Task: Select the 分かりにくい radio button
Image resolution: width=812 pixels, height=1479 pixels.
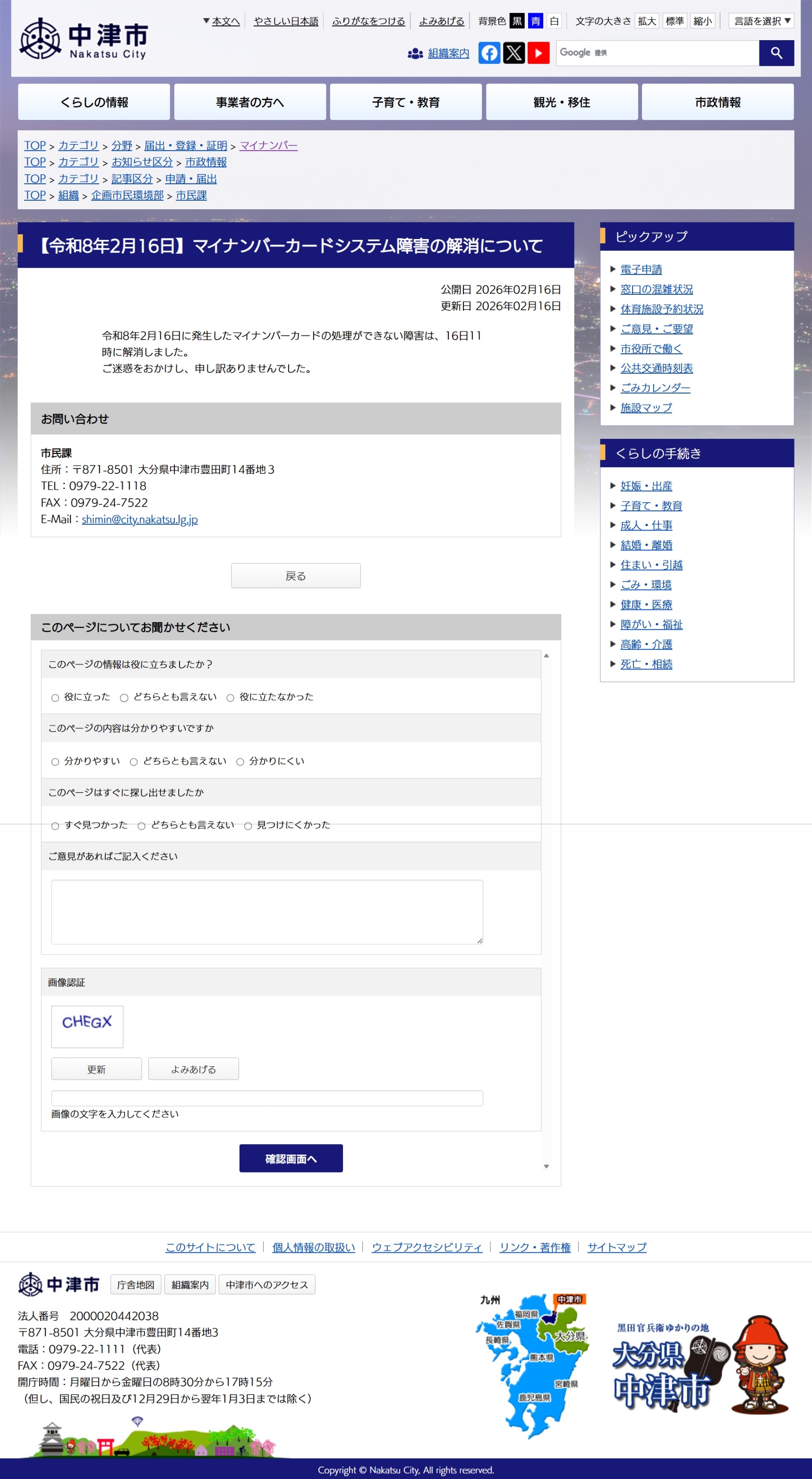Action: 240,761
